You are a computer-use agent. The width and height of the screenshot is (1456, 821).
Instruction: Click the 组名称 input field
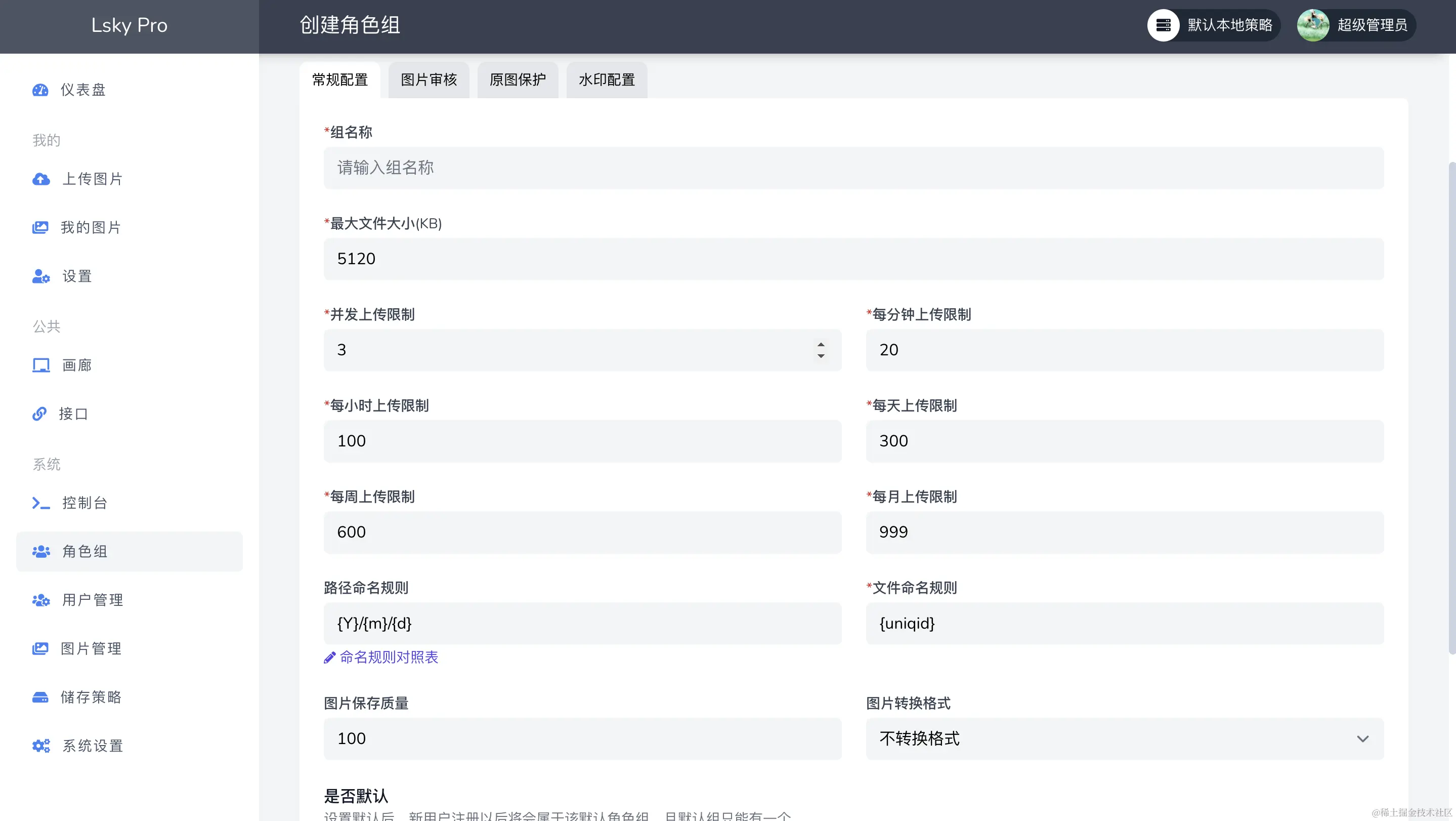coord(853,168)
